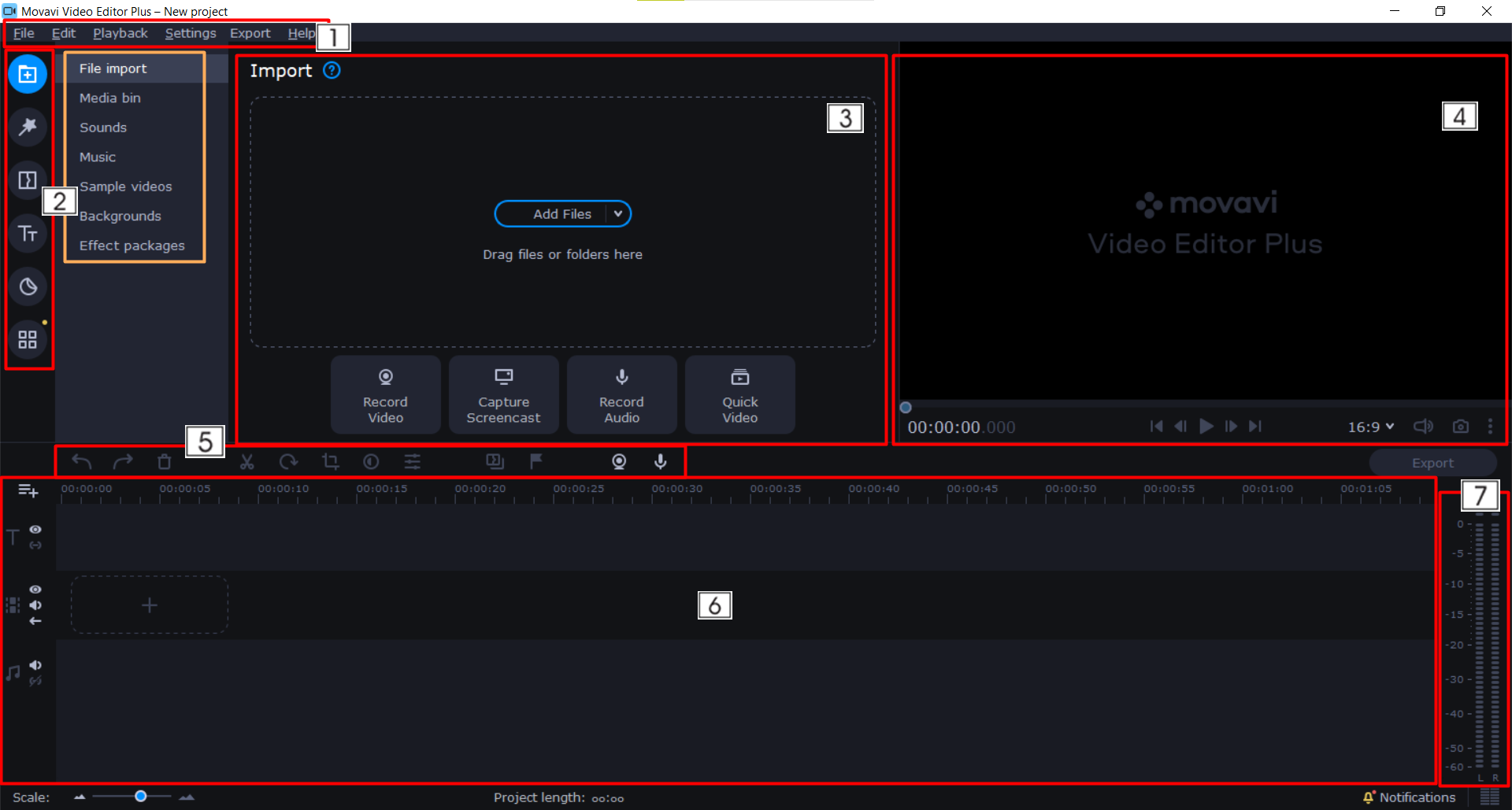The width and height of the screenshot is (1512, 810).
Task: Open the Playback menu
Action: pyautogui.click(x=120, y=33)
